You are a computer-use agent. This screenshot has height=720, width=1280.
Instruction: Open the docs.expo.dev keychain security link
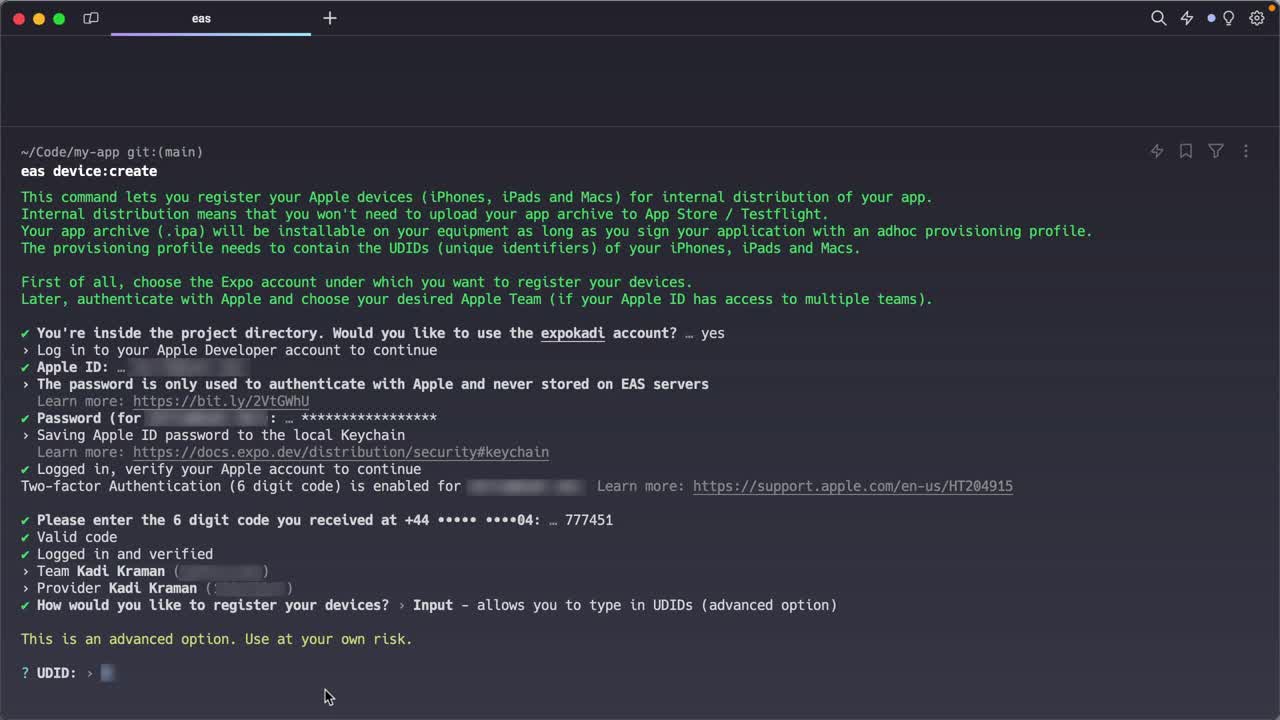click(x=340, y=452)
